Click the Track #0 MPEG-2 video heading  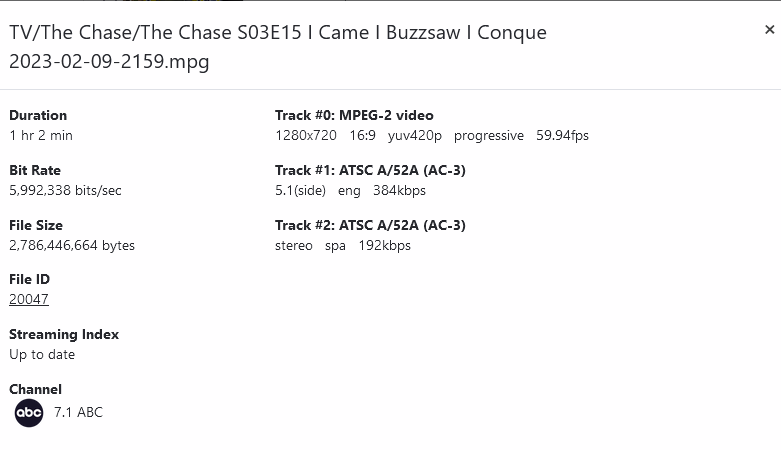coord(354,115)
